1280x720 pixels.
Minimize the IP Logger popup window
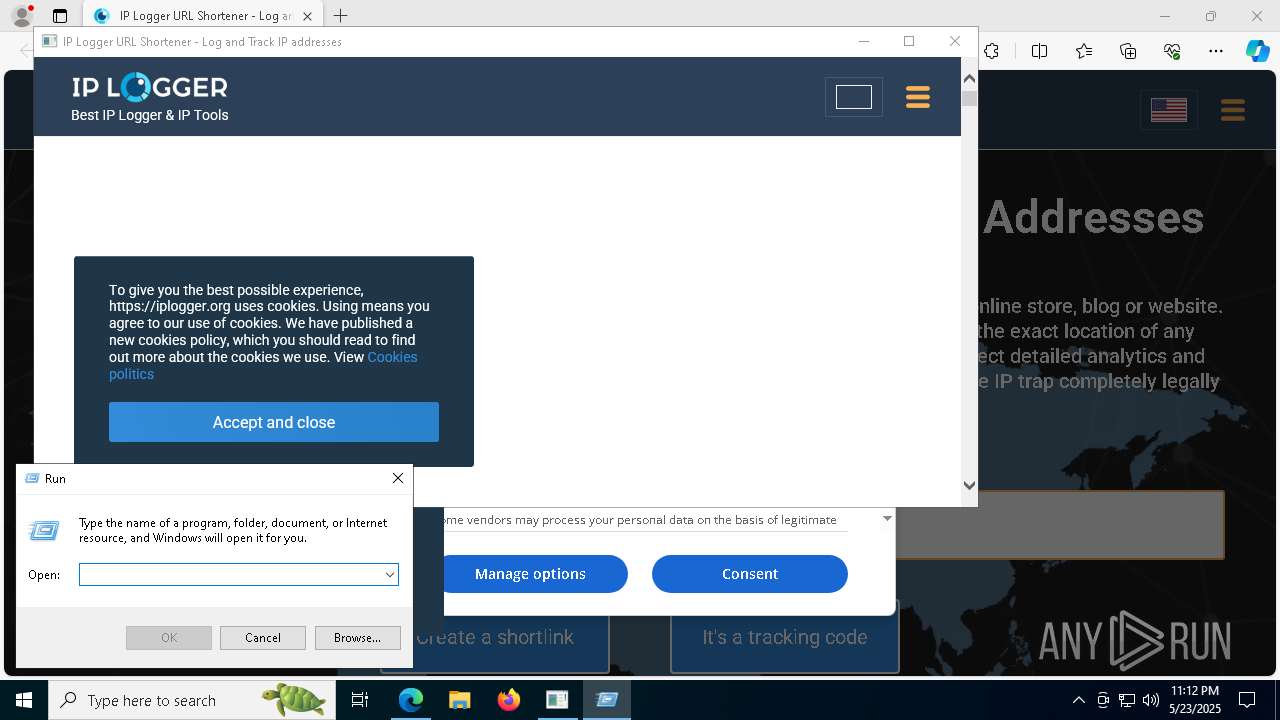(x=864, y=41)
